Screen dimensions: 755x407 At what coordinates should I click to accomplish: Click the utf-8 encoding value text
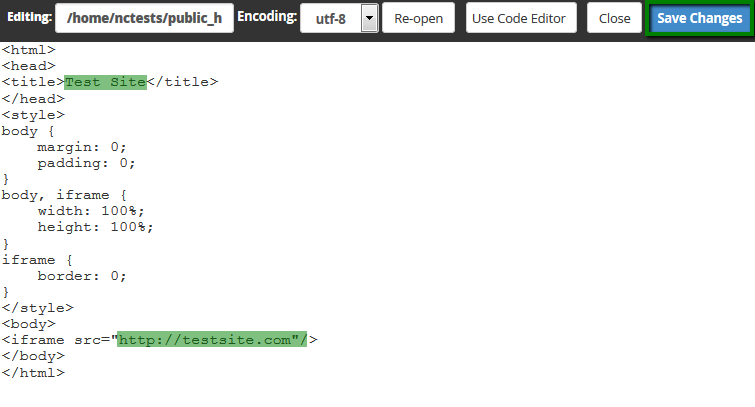(331, 19)
